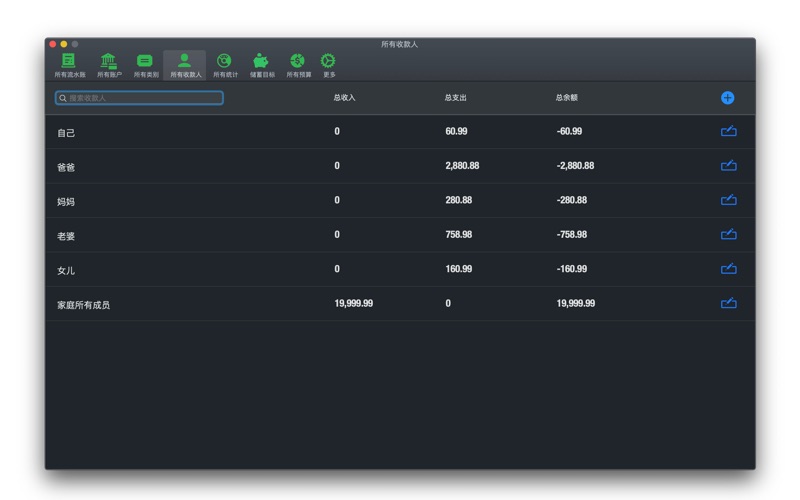Open the 所有类别 categories icon

pyautogui.click(x=146, y=62)
